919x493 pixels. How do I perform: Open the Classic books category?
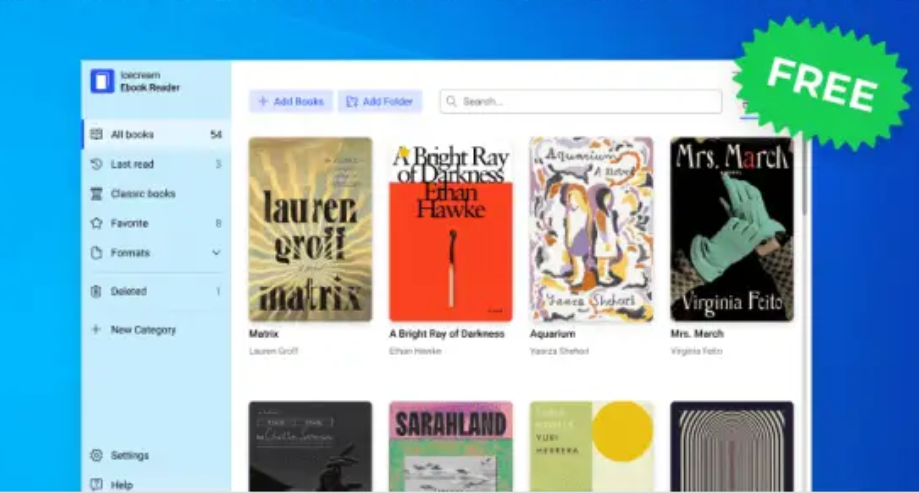point(156,193)
